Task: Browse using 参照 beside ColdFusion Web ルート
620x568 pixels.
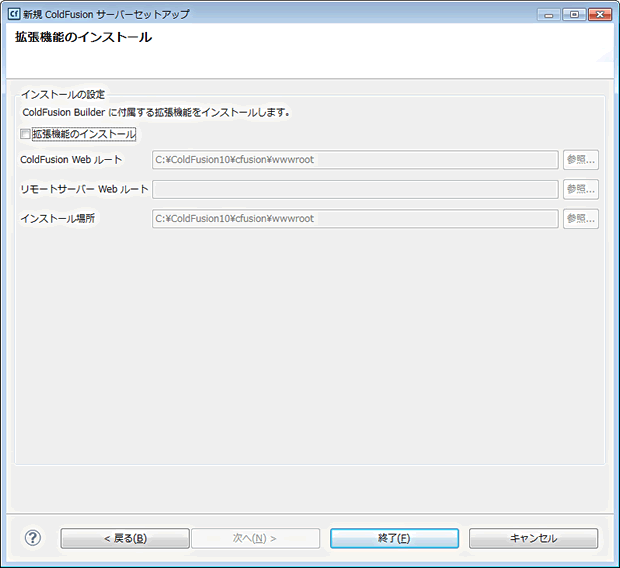Action: (x=581, y=160)
